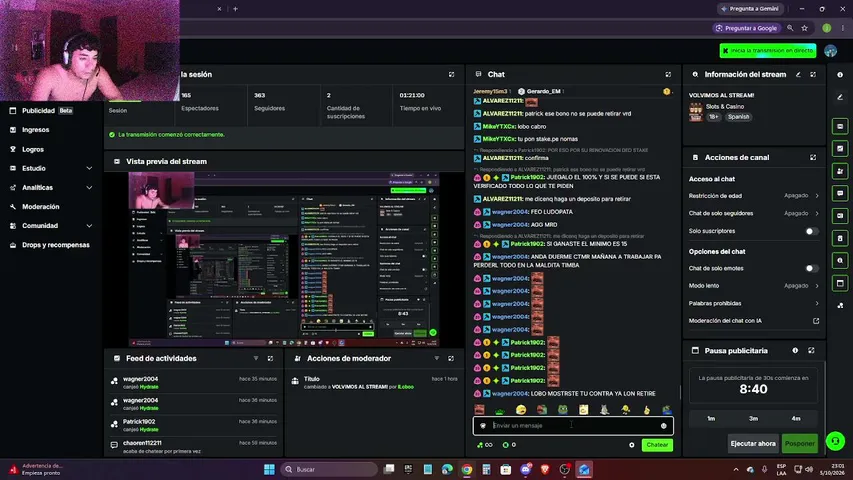Click the chat identity badge in message box
Viewport: 853px width, 480px height.
pyautogui.click(x=483, y=426)
